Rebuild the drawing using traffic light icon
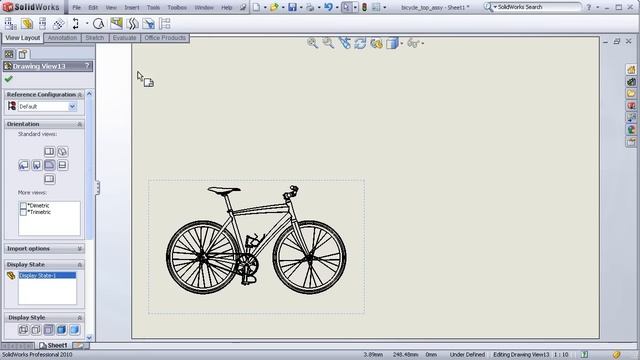 pyautogui.click(x=364, y=7)
